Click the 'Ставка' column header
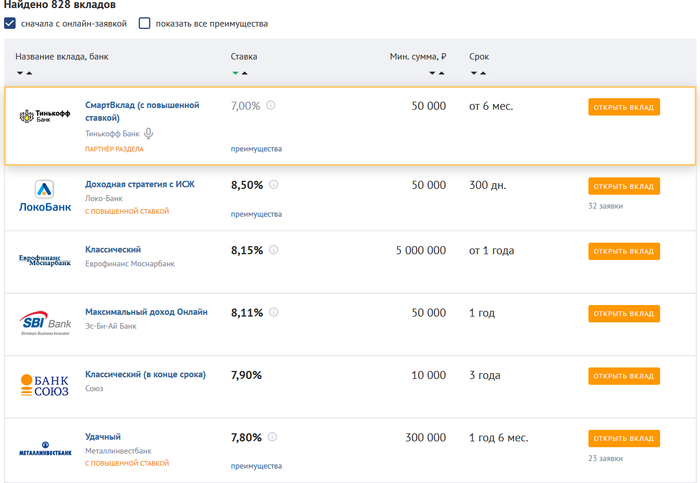The height and width of the screenshot is (483, 700). pos(244,57)
